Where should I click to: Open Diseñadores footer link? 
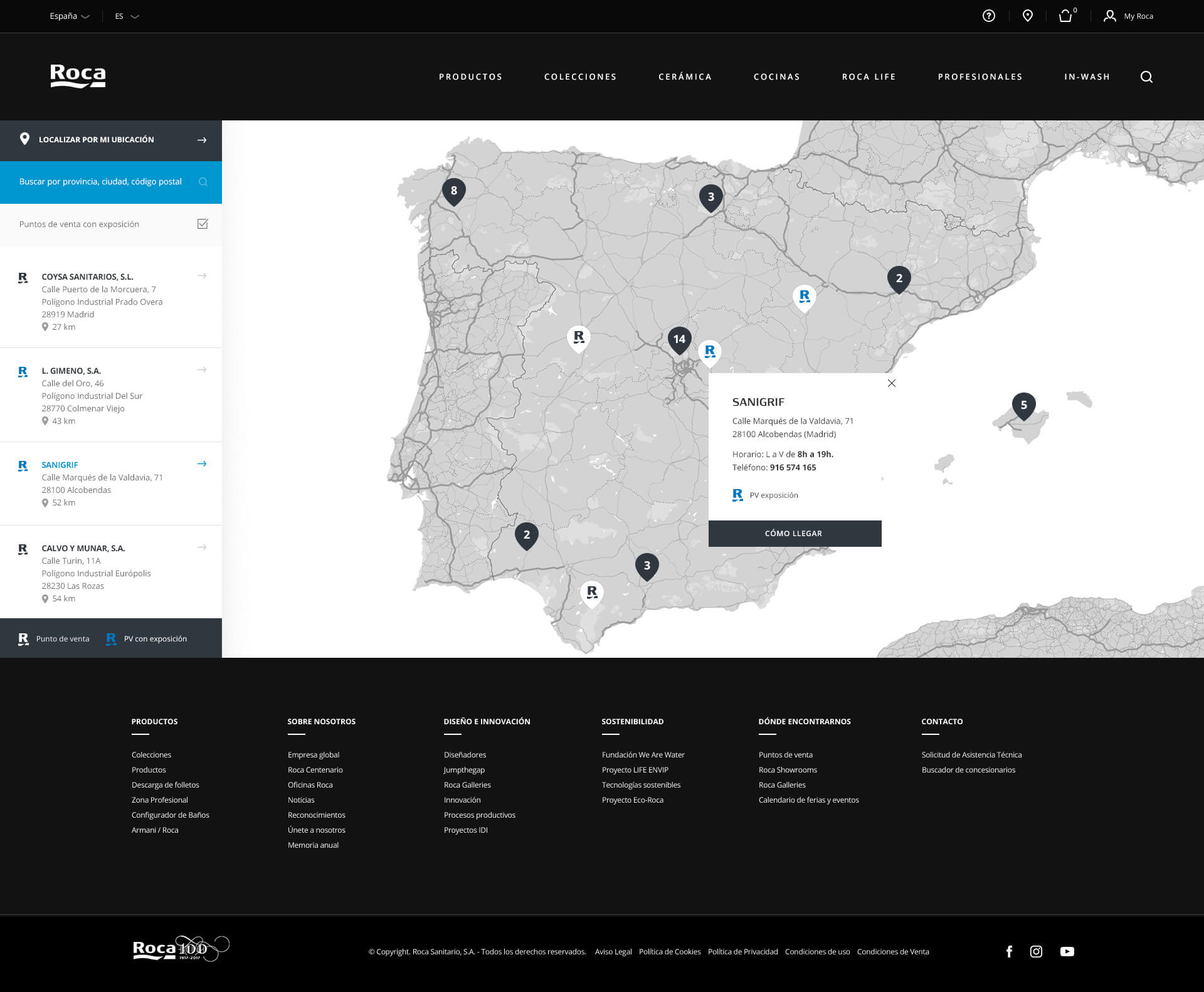465,755
